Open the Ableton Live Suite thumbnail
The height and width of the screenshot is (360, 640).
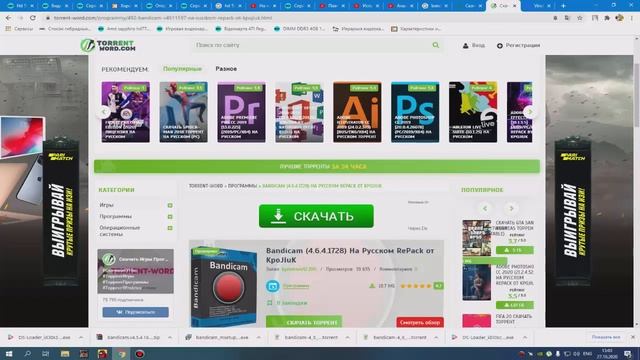473,112
